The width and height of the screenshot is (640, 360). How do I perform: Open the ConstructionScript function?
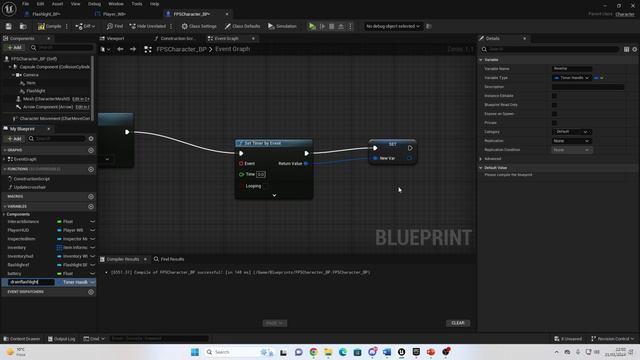click(31, 179)
